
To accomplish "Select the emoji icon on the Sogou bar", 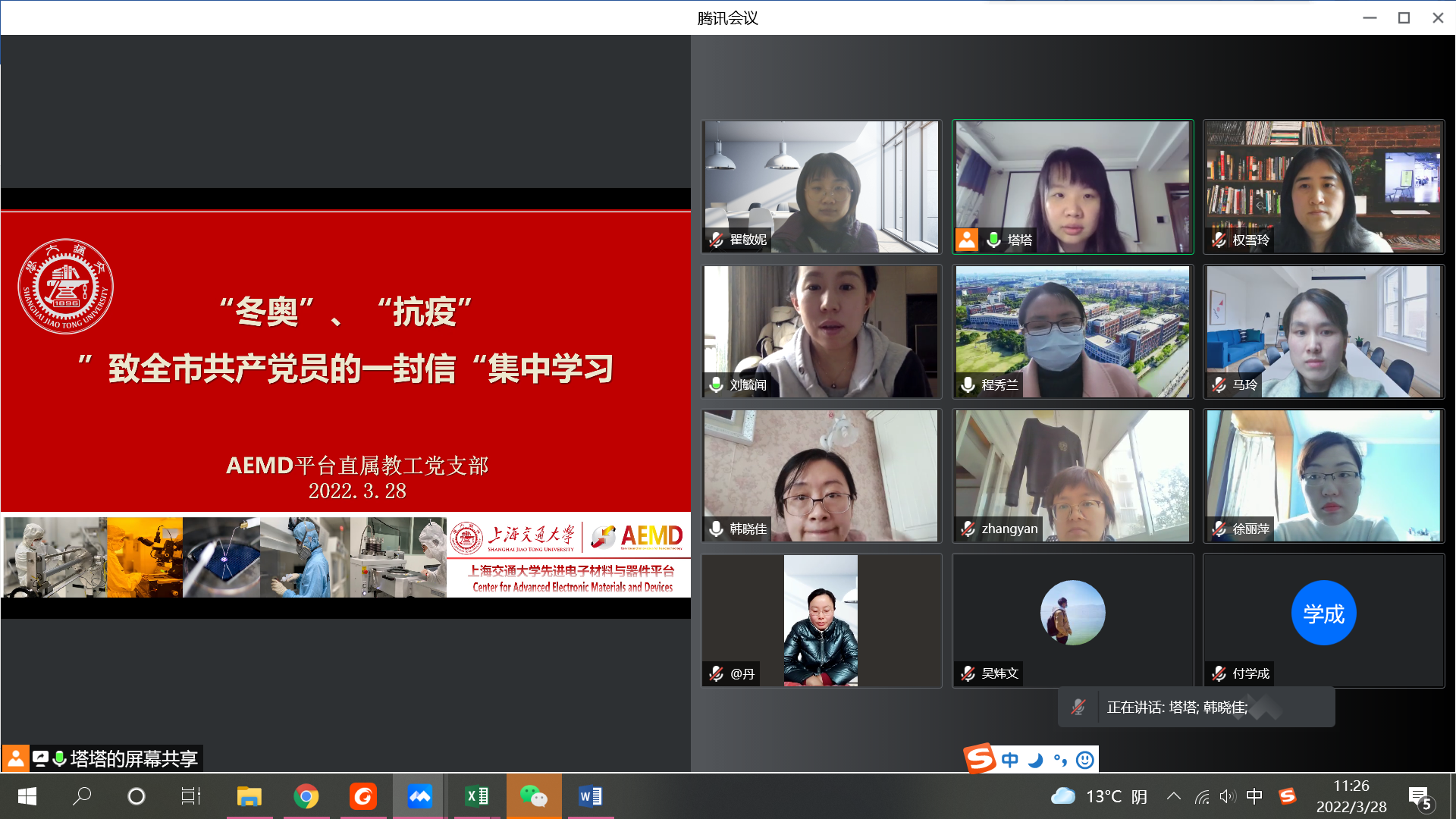I will point(1084,759).
